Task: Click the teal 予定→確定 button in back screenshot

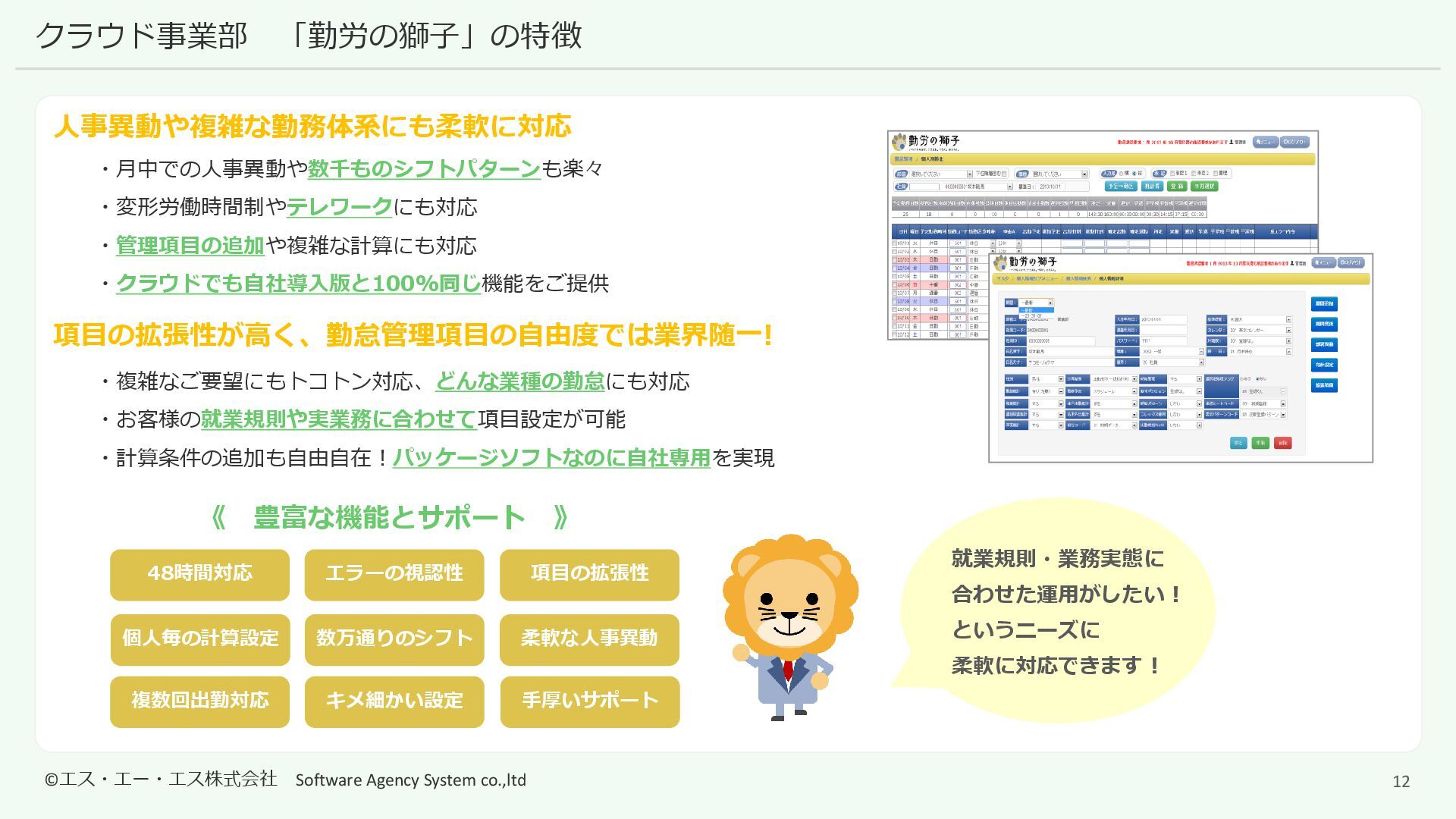Action: click(x=1121, y=186)
